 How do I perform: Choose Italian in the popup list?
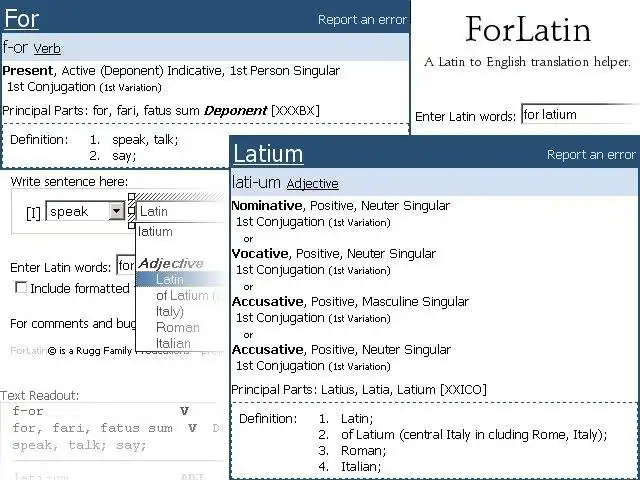(173, 343)
